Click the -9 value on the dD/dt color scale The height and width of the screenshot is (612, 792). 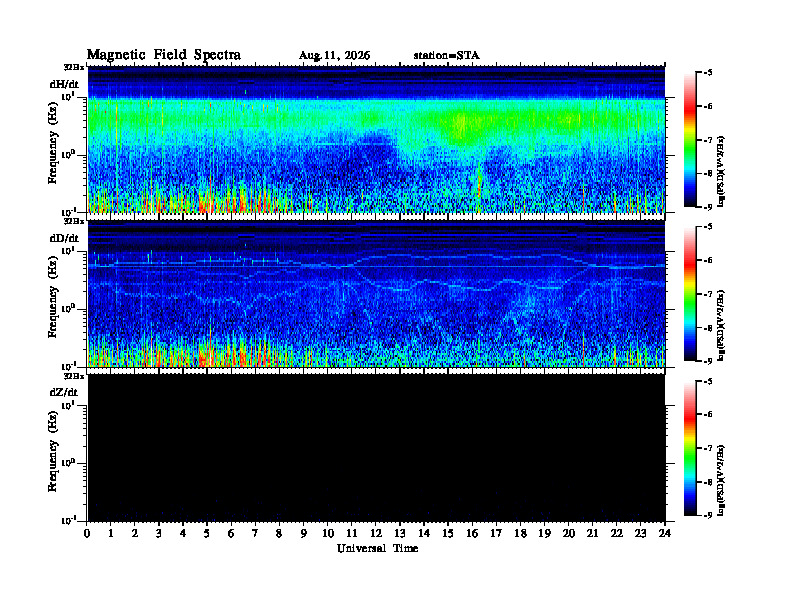coord(708,361)
